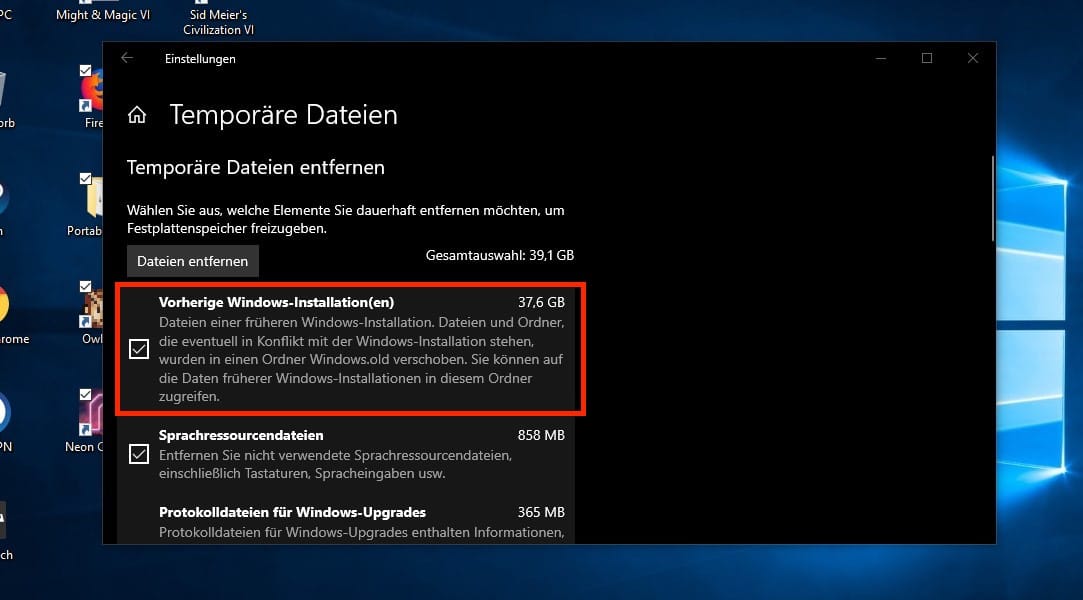Toggle selection checkbox on Portable folder icon

pos(86,178)
